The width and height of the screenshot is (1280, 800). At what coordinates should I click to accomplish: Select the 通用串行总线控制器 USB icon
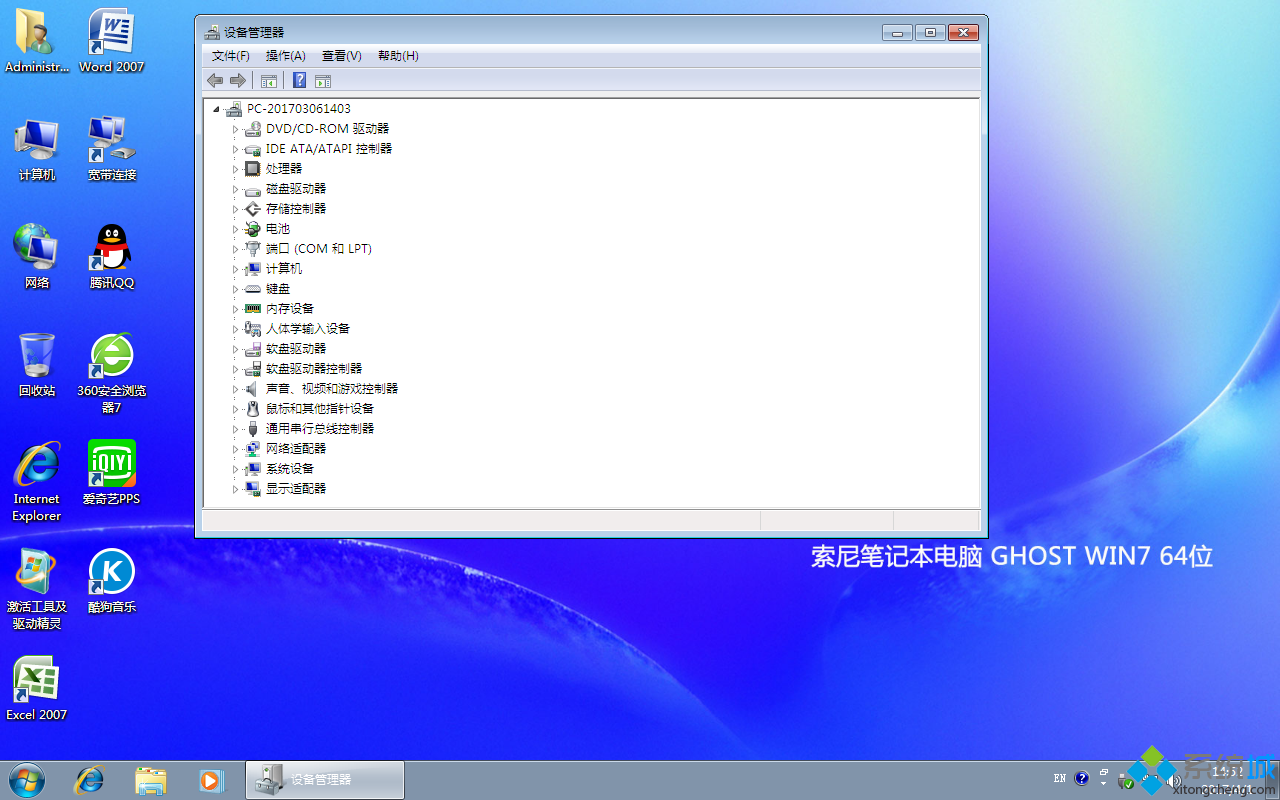pyautogui.click(x=253, y=429)
